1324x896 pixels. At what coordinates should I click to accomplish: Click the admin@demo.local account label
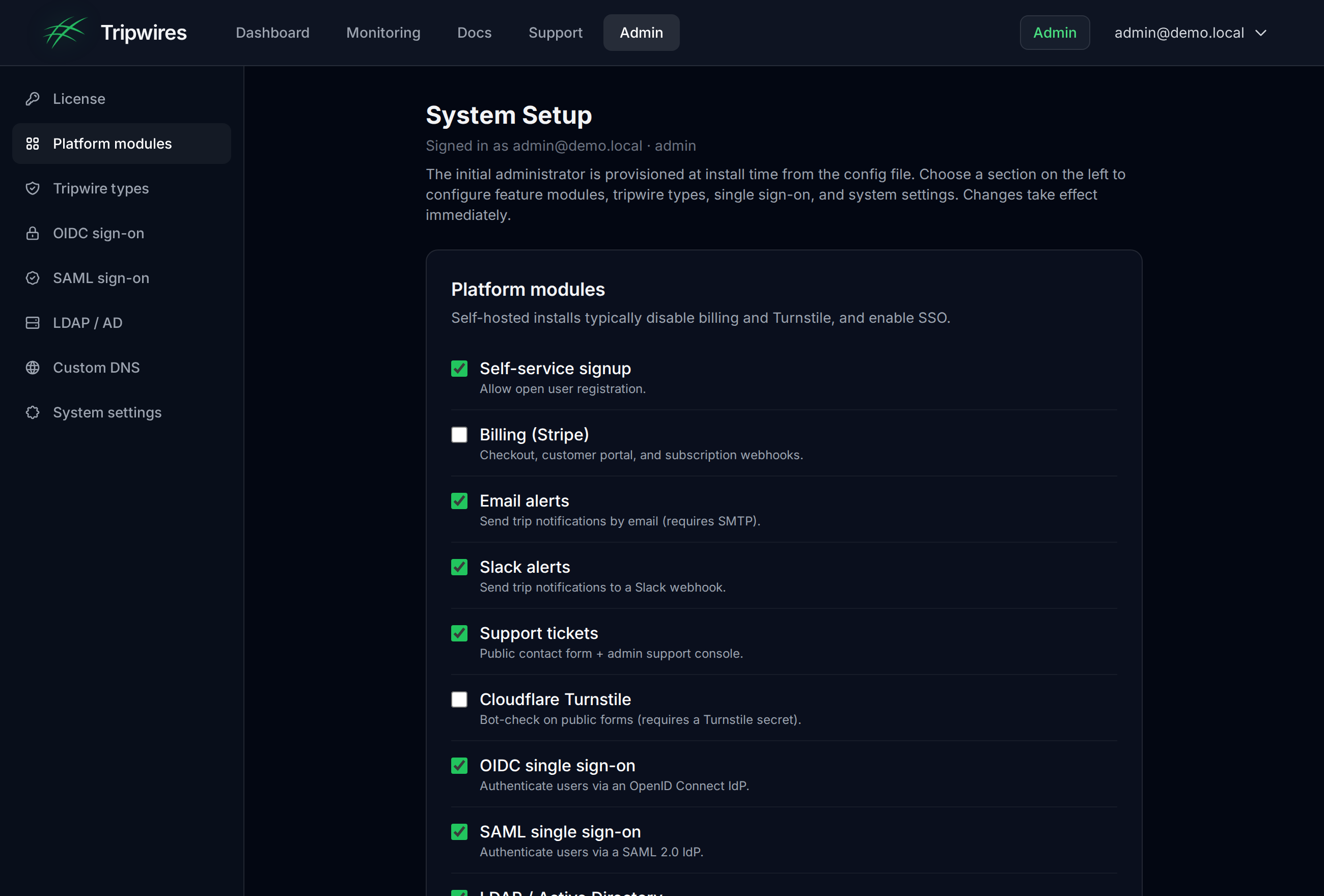pyautogui.click(x=1179, y=33)
